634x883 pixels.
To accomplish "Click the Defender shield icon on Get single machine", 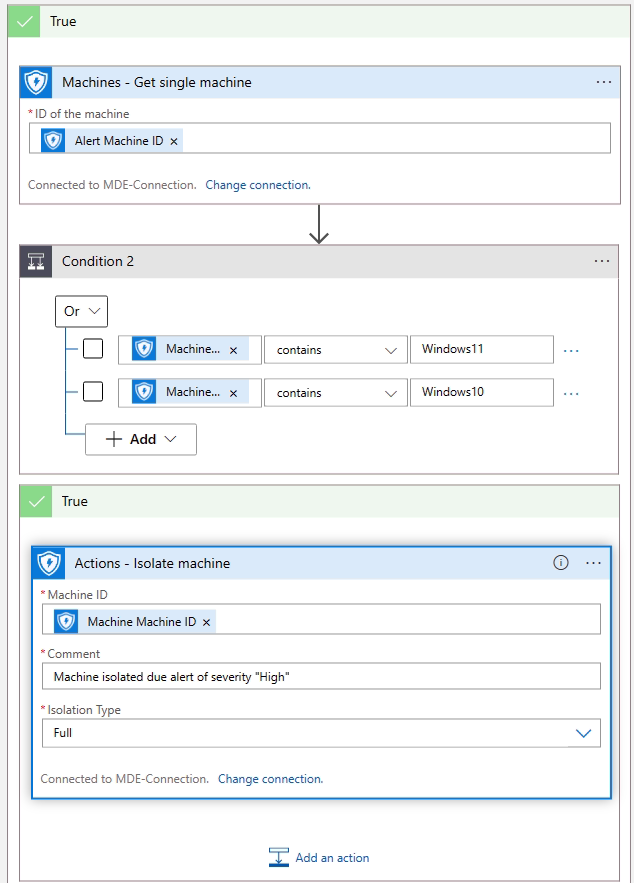I will coord(38,82).
